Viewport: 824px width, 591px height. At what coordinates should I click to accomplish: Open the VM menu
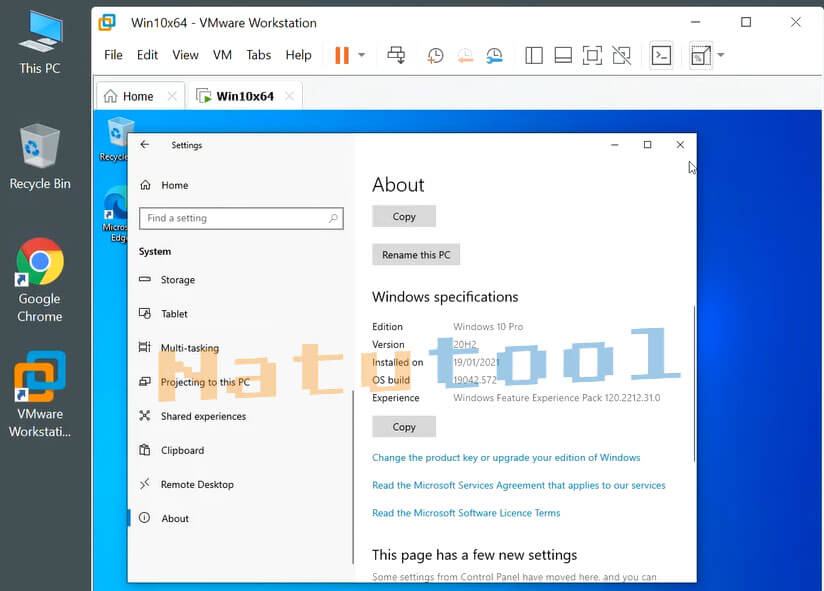click(x=222, y=55)
